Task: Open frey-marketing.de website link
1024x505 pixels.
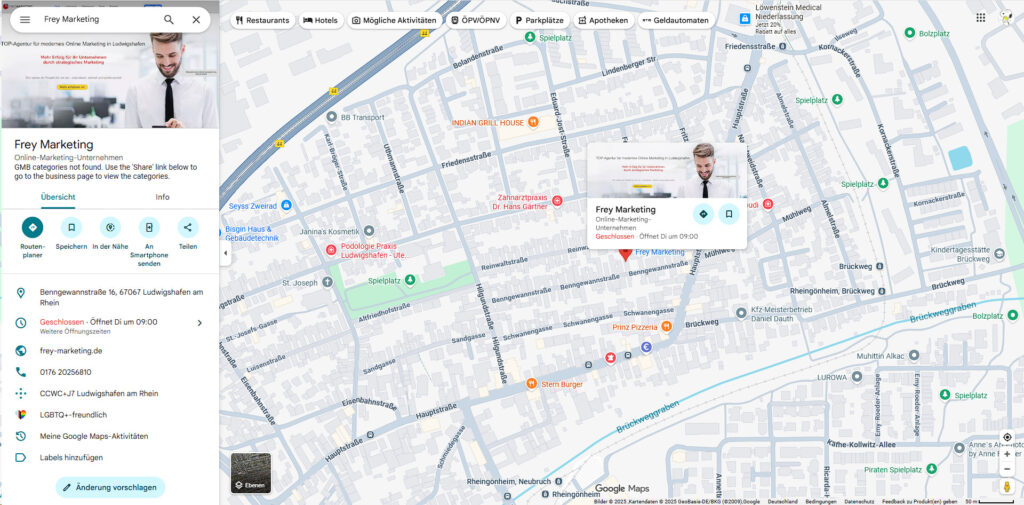Action: coord(70,351)
